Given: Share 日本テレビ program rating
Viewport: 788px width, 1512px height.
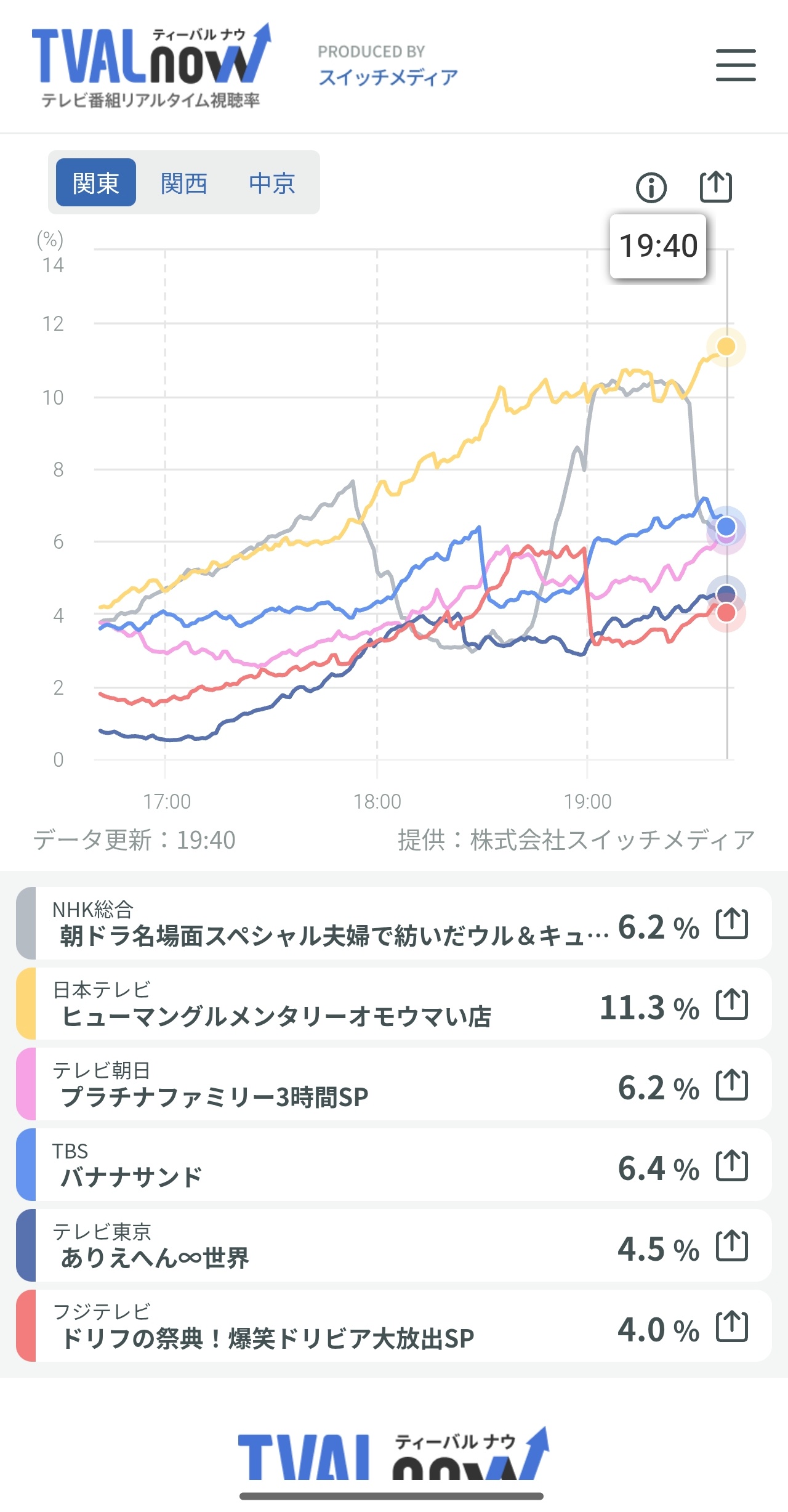Looking at the screenshot, I should pos(732,1004).
